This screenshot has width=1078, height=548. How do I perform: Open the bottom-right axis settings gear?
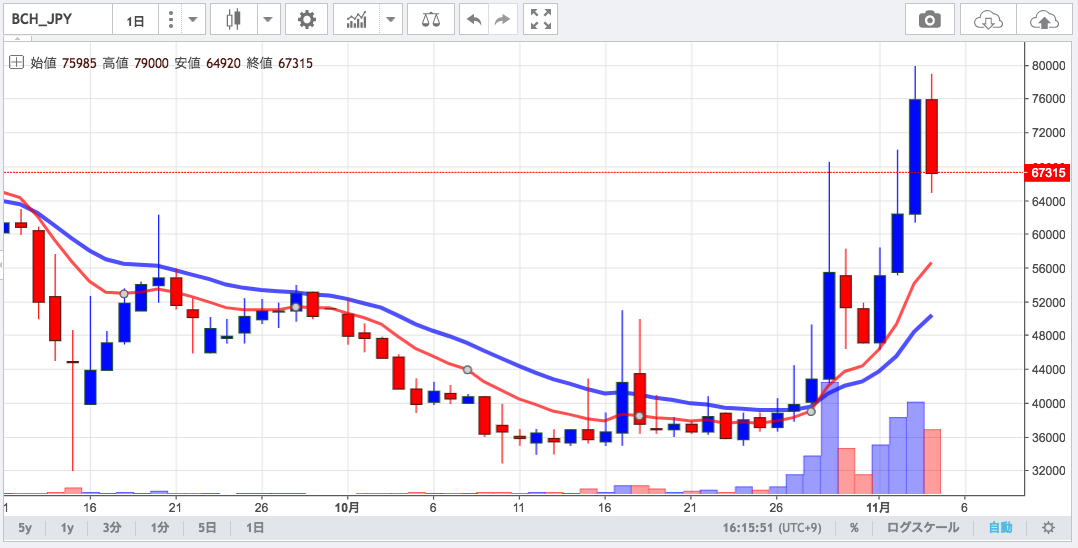pos(1048,528)
